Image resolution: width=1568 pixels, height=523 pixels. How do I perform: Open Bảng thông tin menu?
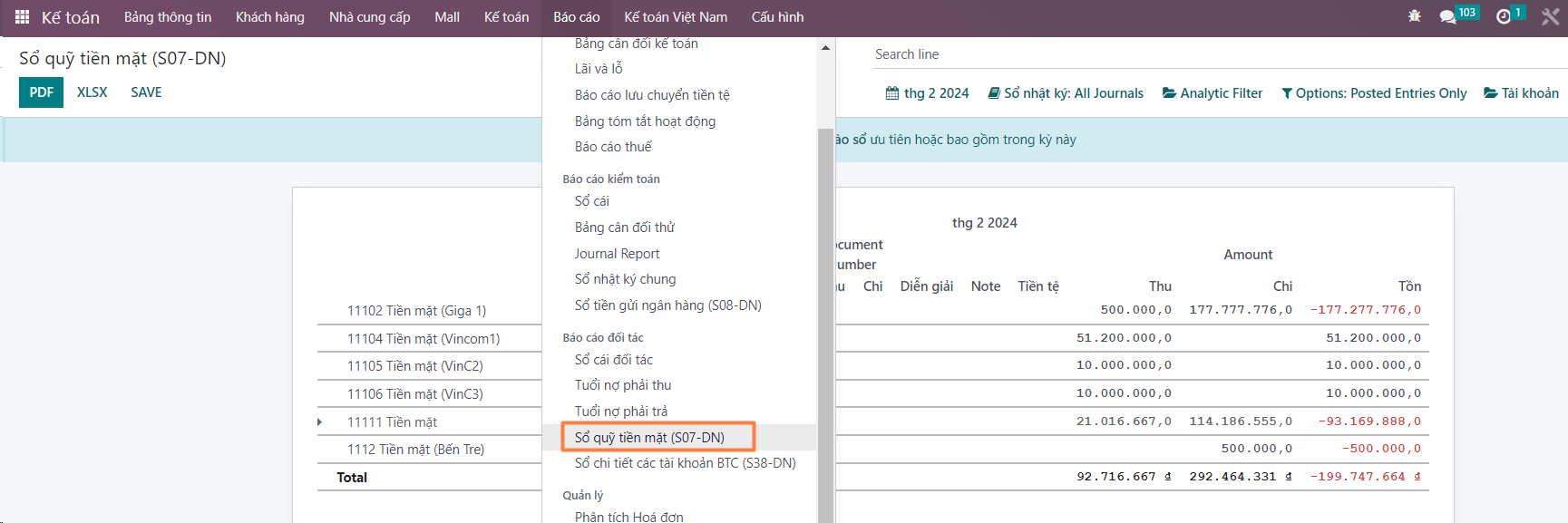pyautogui.click(x=168, y=17)
